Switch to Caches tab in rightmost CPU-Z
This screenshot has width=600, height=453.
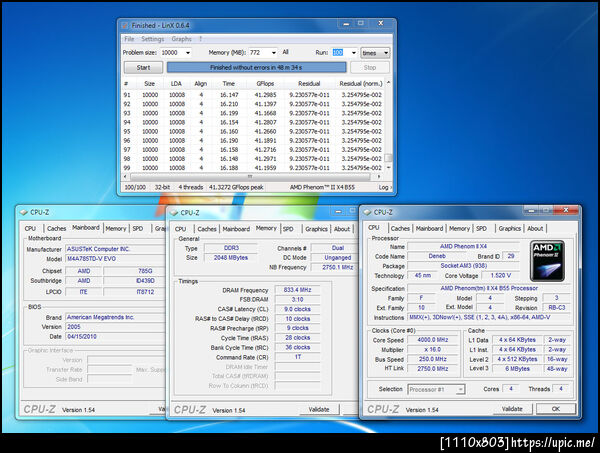click(x=400, y=229)
